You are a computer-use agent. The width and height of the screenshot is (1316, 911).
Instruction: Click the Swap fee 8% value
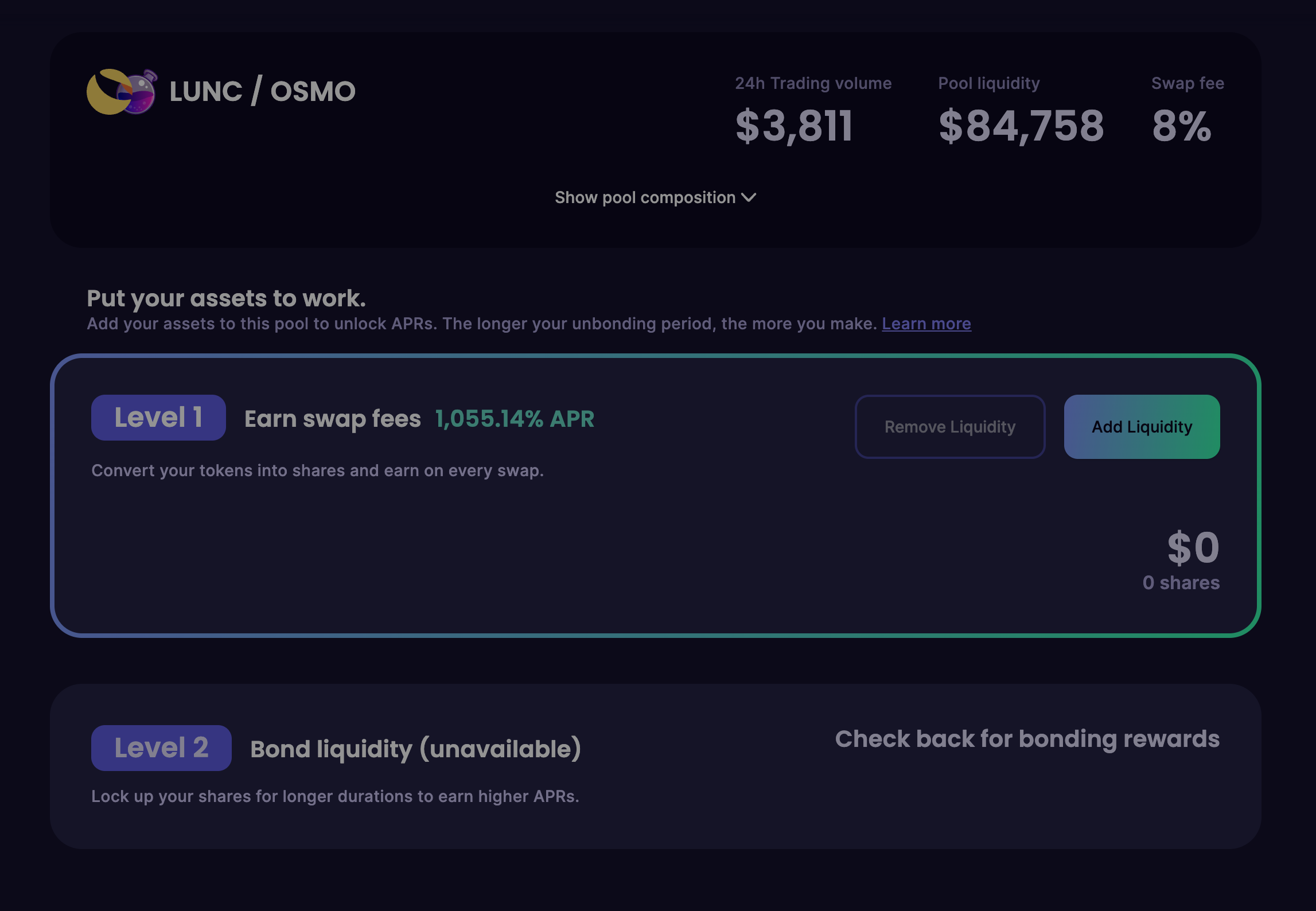pos(1182,126)
